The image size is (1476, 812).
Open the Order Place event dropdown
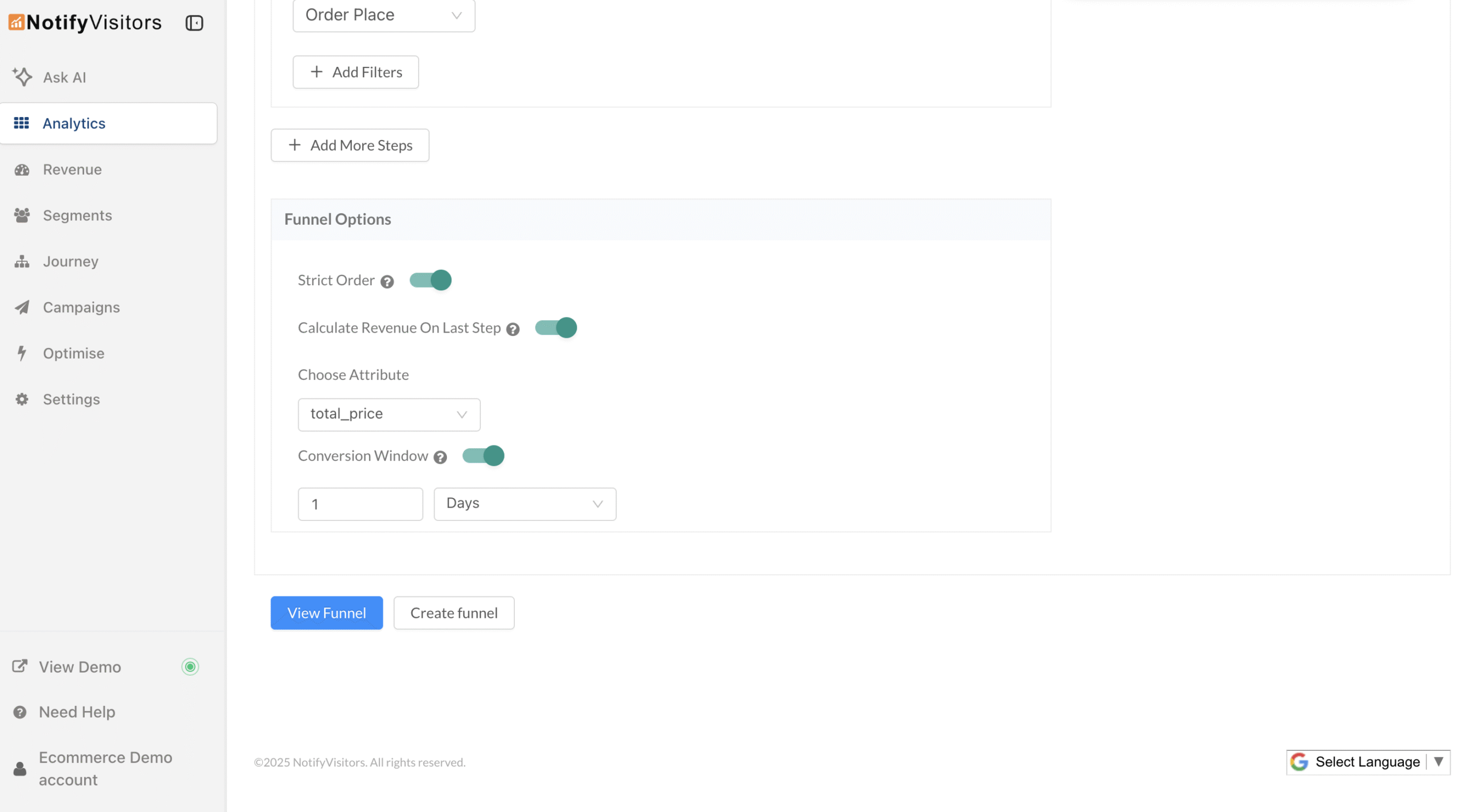(x=383, y=16)
